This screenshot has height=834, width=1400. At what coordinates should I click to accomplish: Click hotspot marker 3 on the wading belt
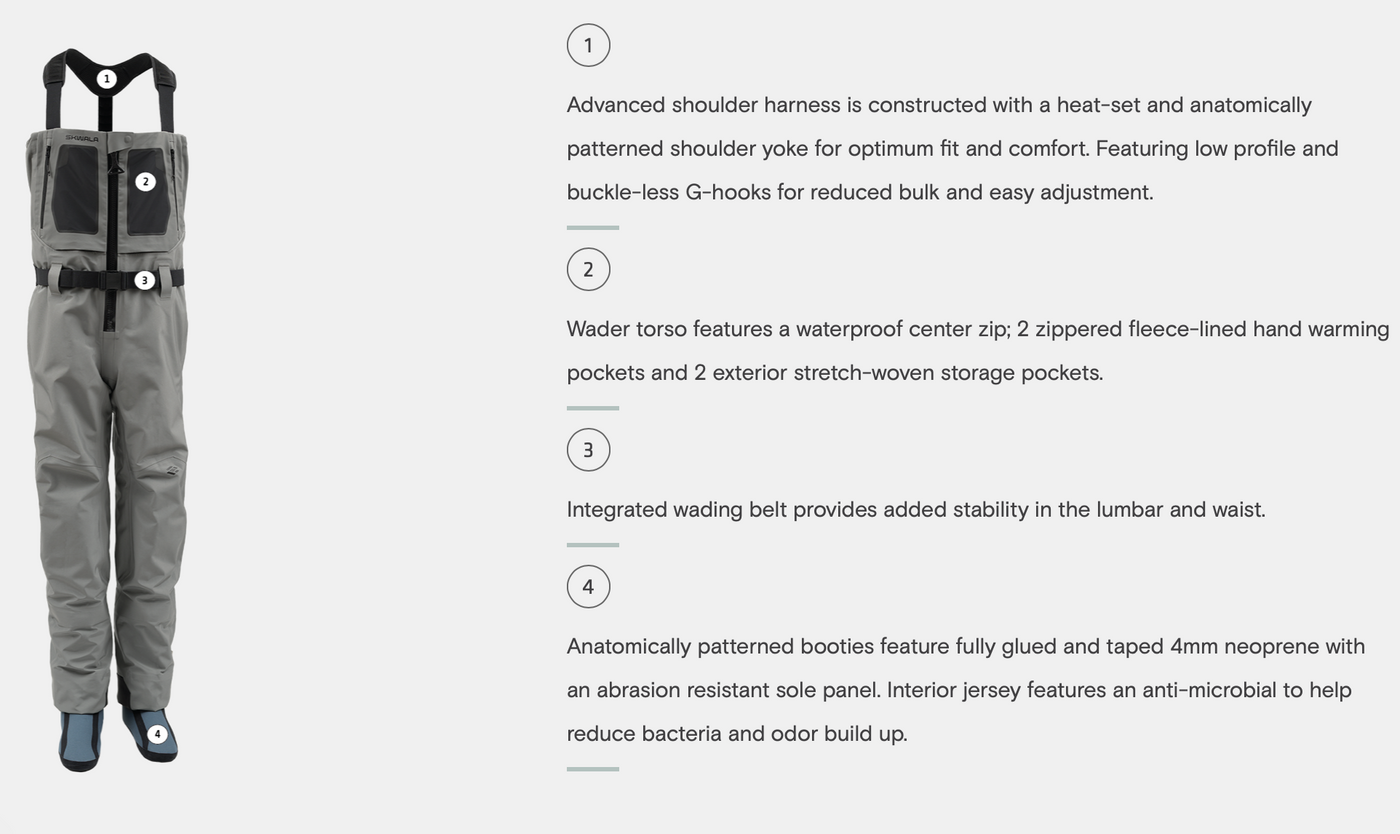[144, 281]
